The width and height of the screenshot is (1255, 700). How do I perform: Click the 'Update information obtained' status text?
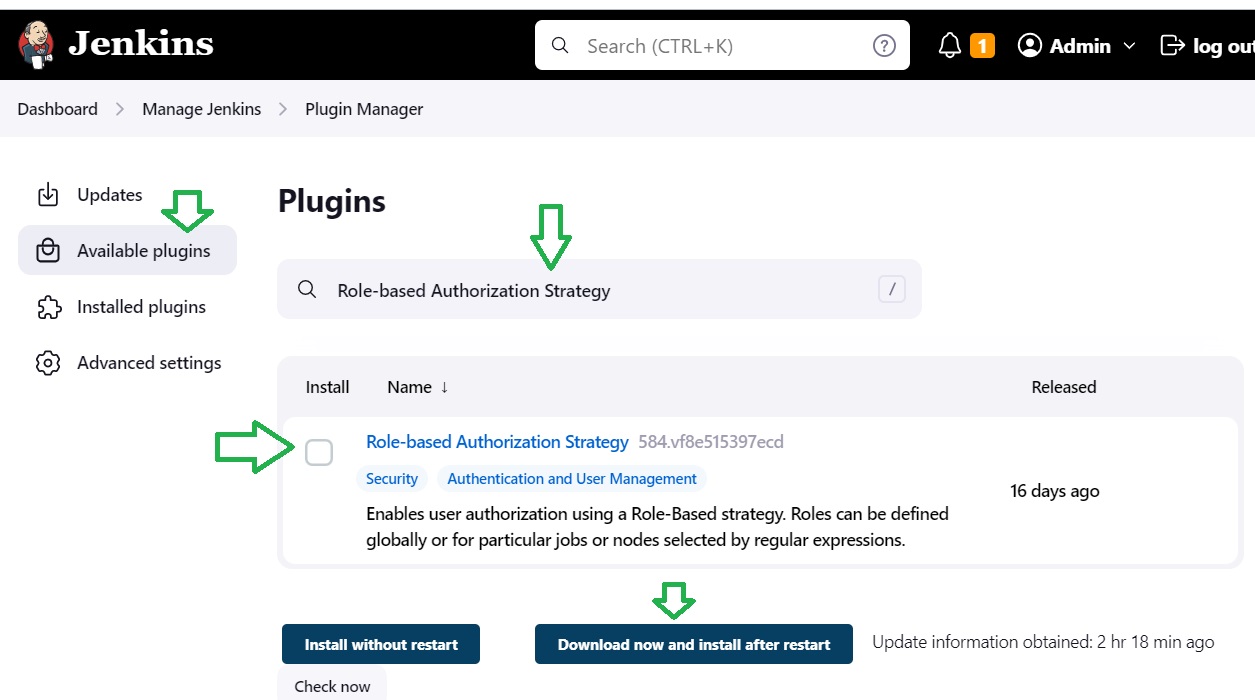pos(1043,642)
